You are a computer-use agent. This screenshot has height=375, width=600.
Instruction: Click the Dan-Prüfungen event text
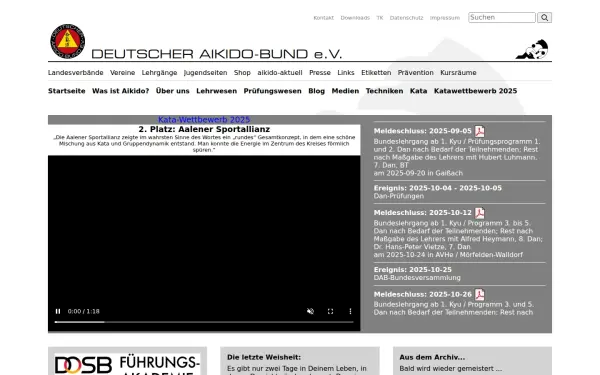399,196
